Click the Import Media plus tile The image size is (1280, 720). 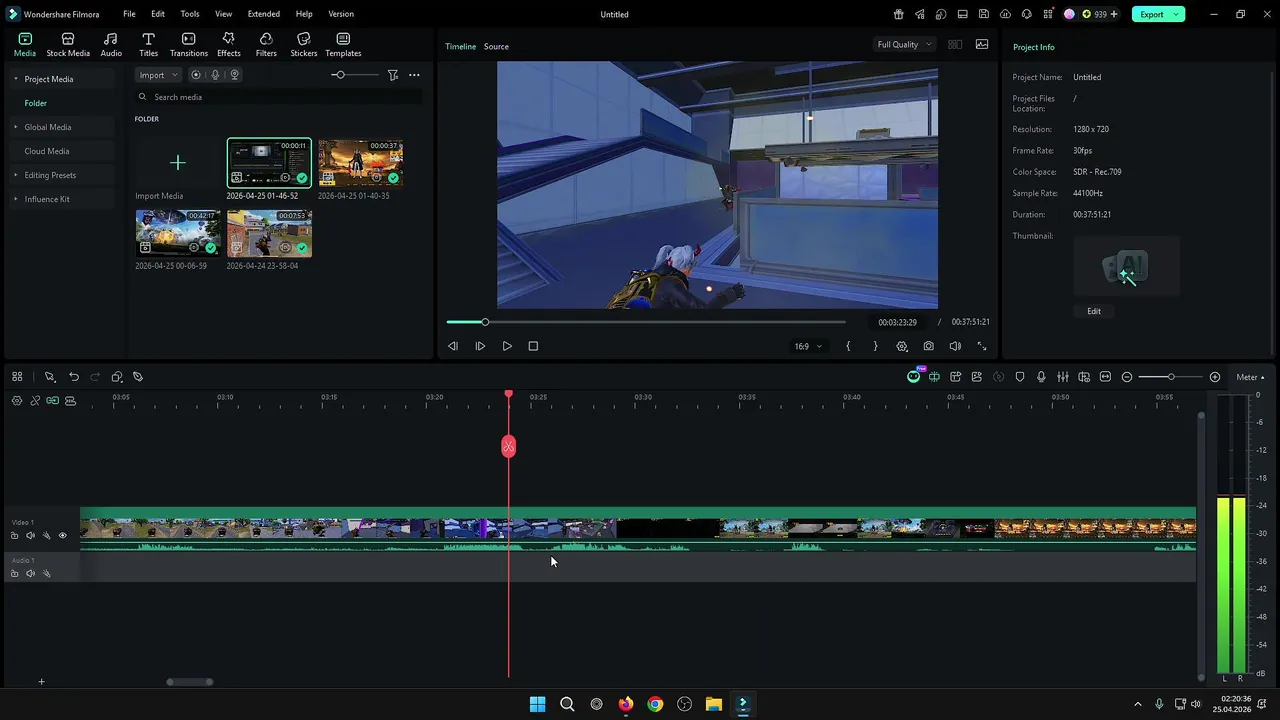[x=178, y=163]
